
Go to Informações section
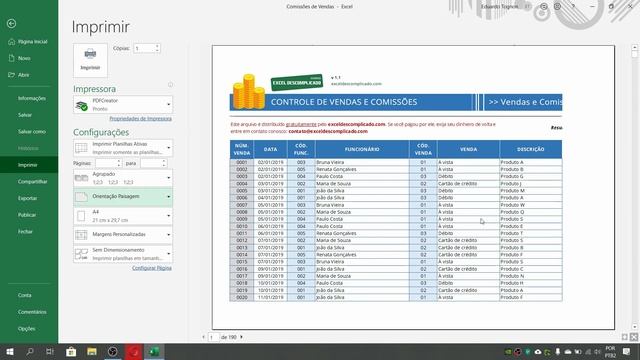(29, 98)
